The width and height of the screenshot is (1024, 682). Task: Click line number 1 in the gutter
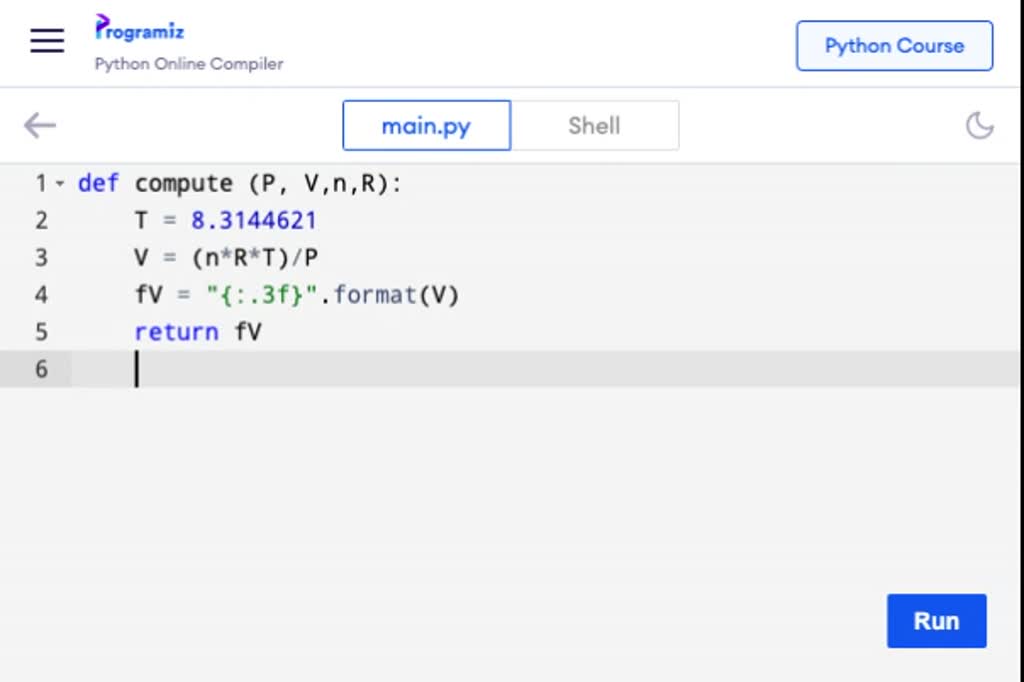click(x=40, y=183)
